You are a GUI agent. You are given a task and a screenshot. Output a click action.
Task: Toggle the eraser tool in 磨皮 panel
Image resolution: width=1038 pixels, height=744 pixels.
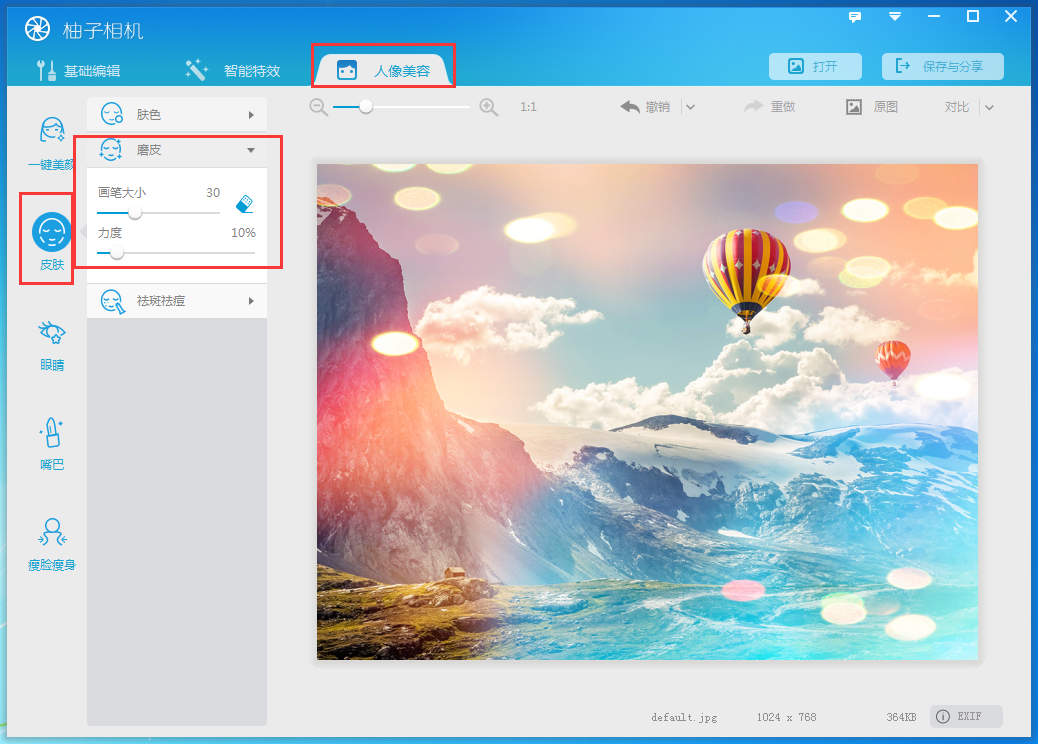(244, 204)
